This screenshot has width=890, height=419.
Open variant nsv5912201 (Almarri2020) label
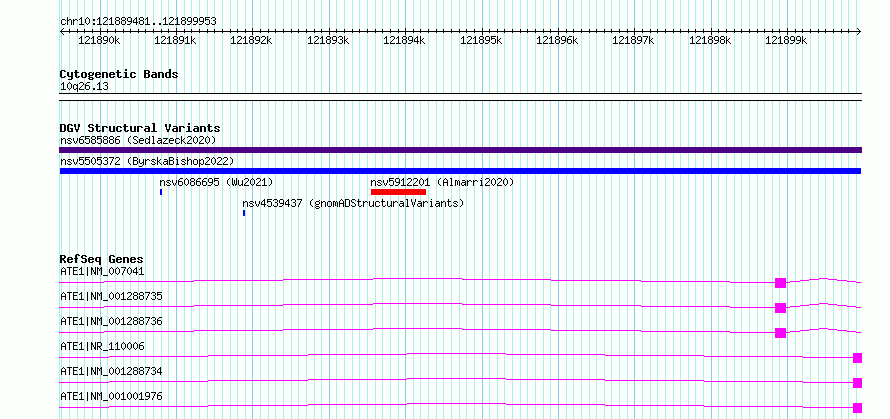[442, 182]
